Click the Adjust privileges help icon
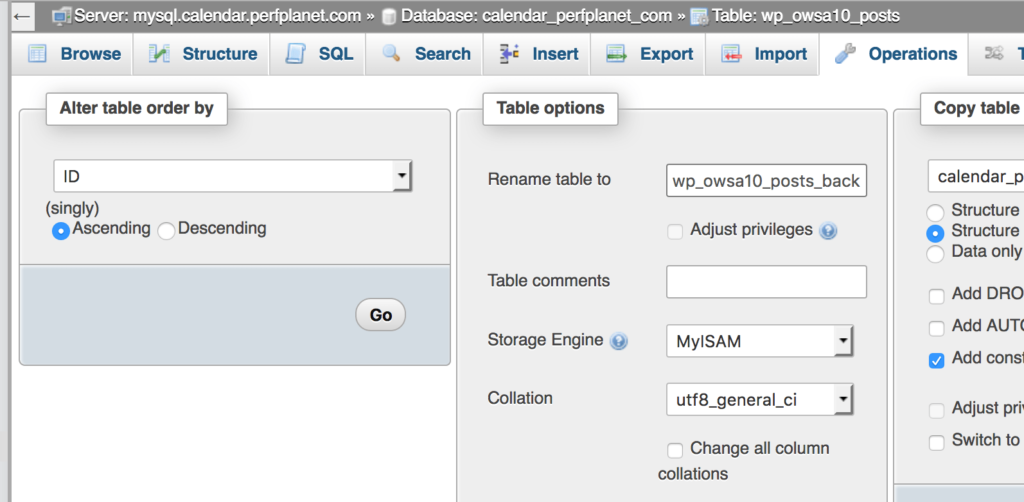The image size is (1024, 502). 828,231
